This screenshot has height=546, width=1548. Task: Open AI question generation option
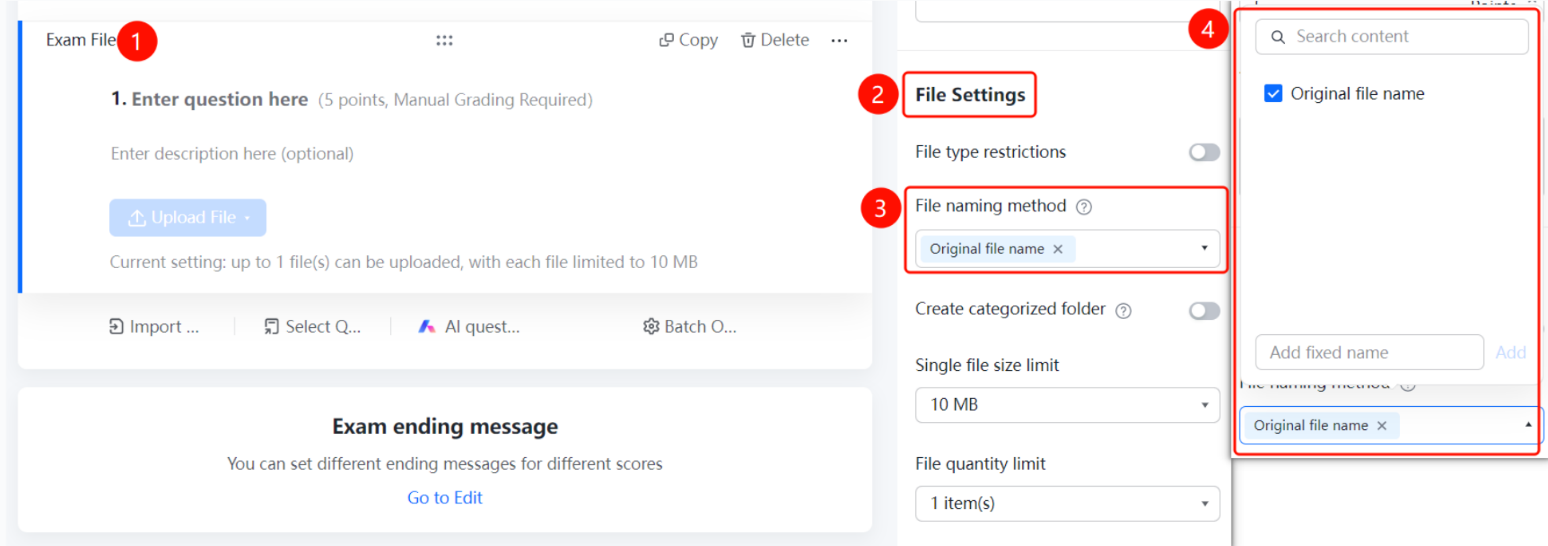[x=469, y=326]
